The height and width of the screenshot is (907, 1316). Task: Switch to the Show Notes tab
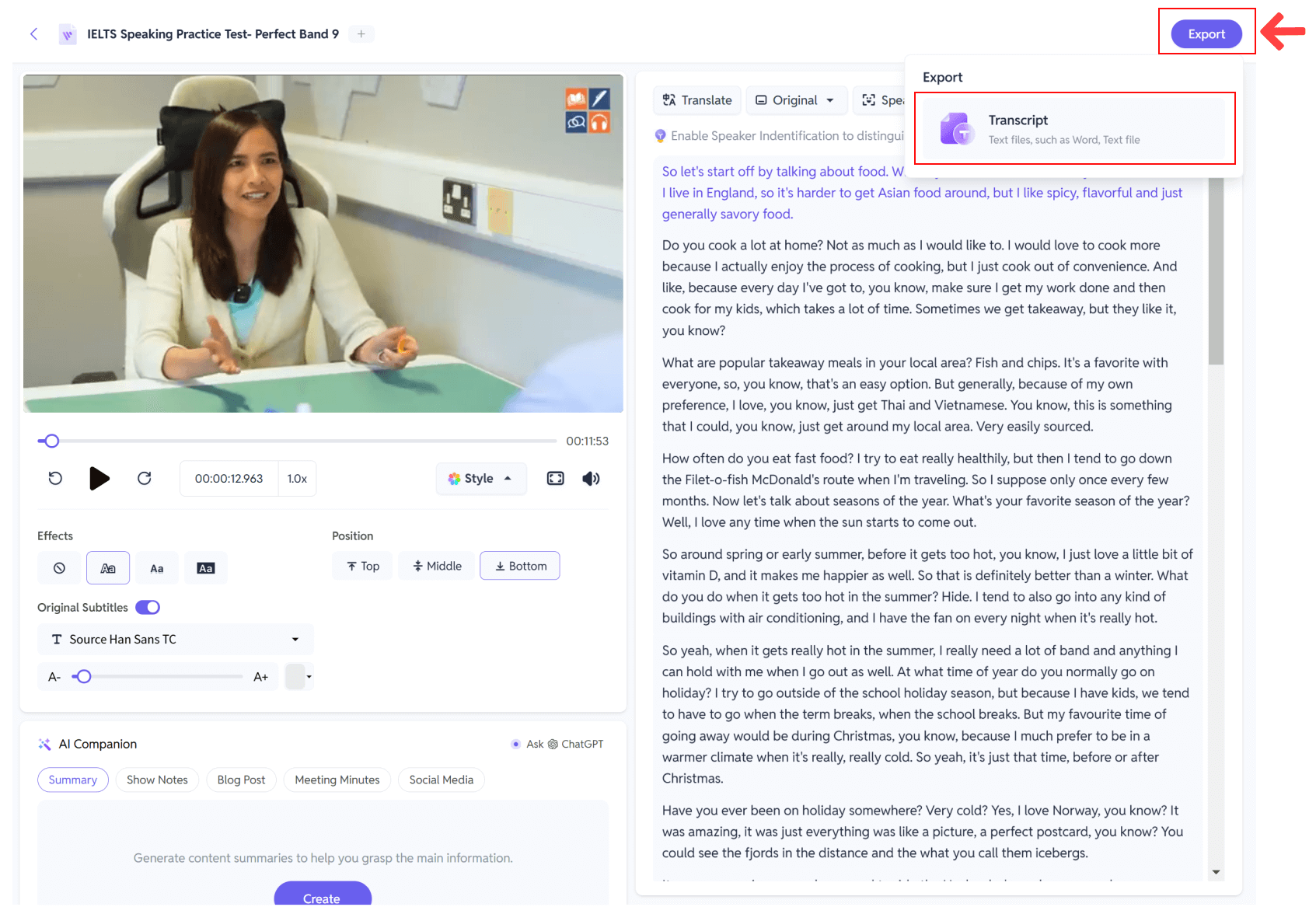pos(157,780)
